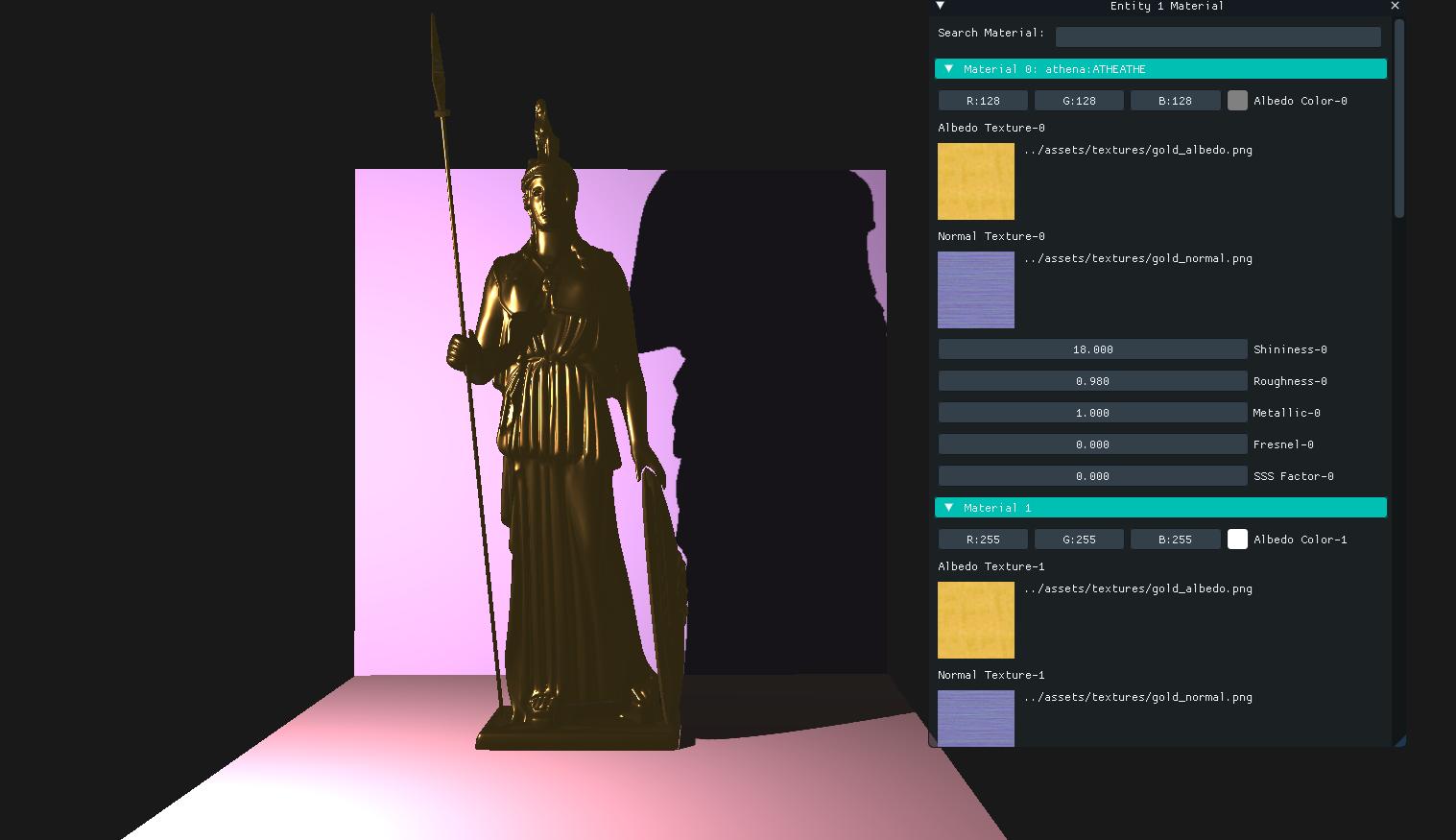Click the Albedo Texture-1 gold thumbnail
1456x840 pixels.
[x=976, y=620]
